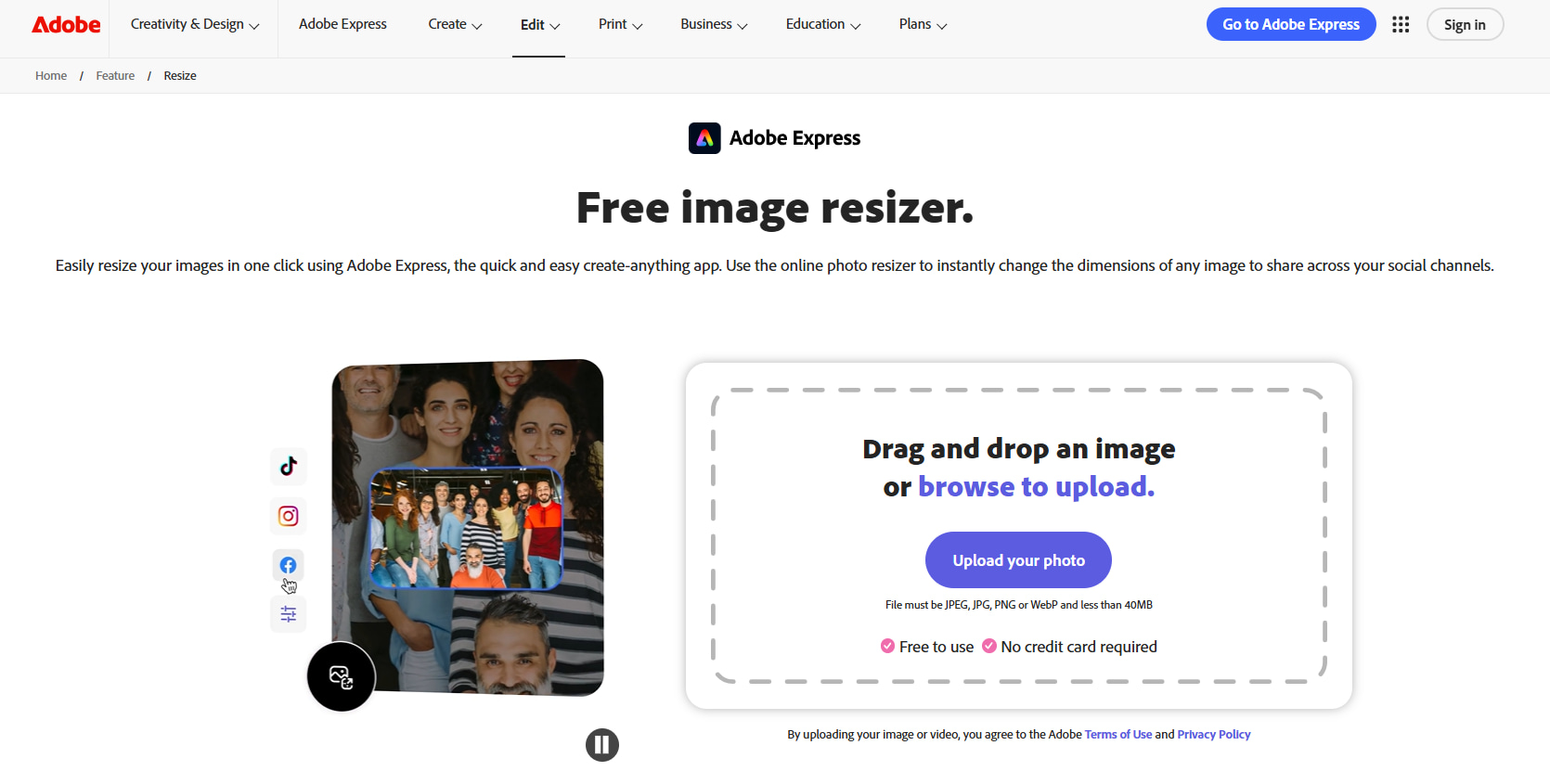
Task: Click 'No credit card required' text
Action: pos(1079,647)
